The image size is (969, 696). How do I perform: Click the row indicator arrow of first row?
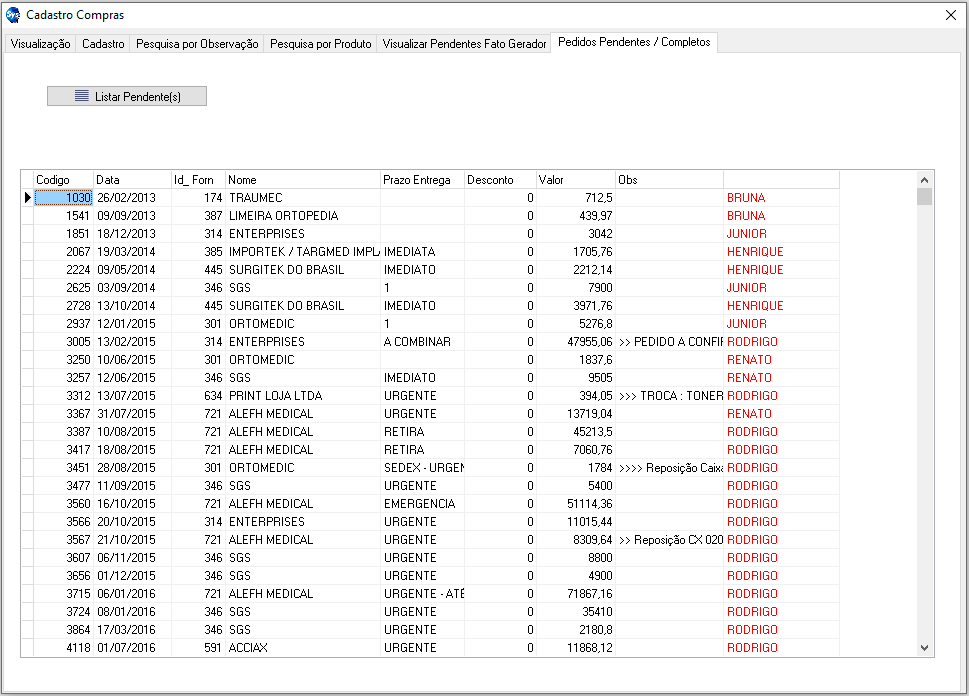[x=27, y=198]
